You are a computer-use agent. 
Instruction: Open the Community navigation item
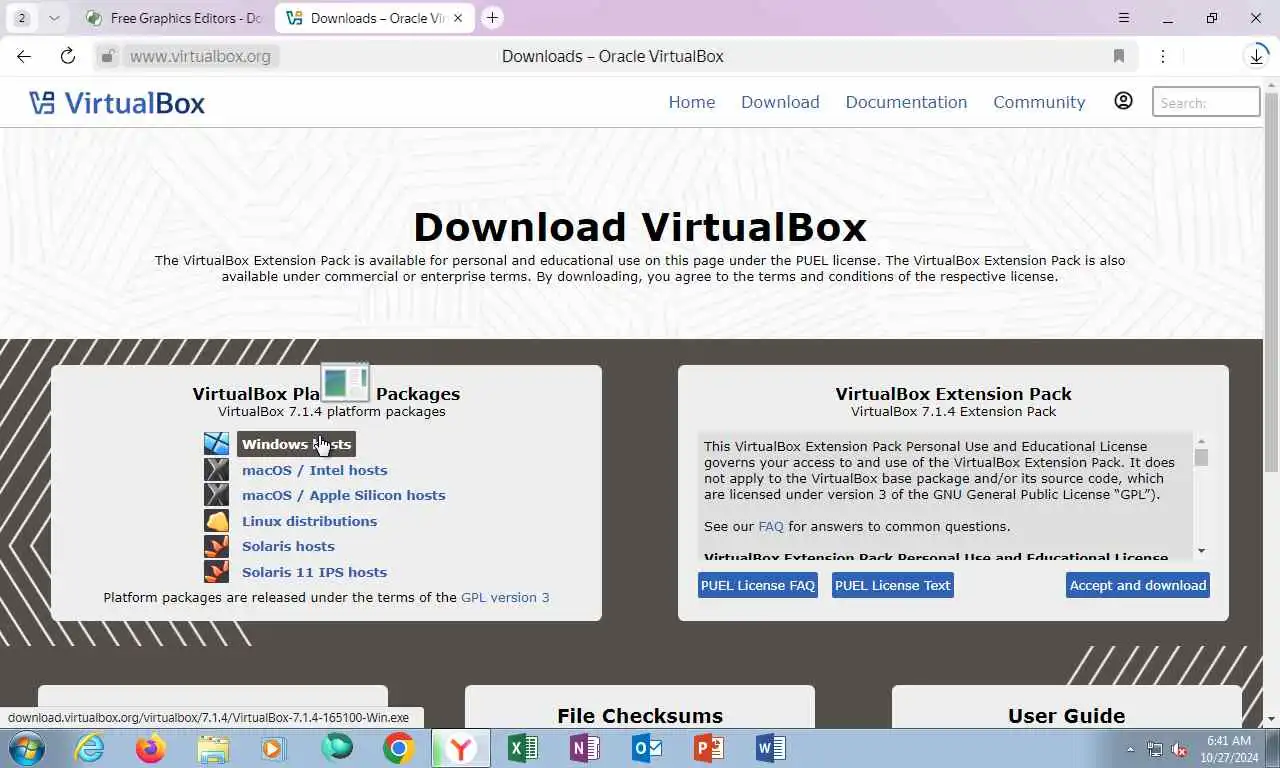[x=1039, y=102]
